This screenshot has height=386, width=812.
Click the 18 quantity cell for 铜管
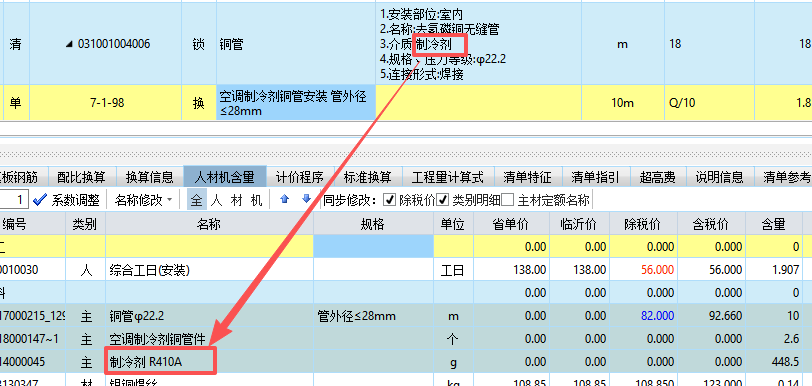tap(709, 45)
